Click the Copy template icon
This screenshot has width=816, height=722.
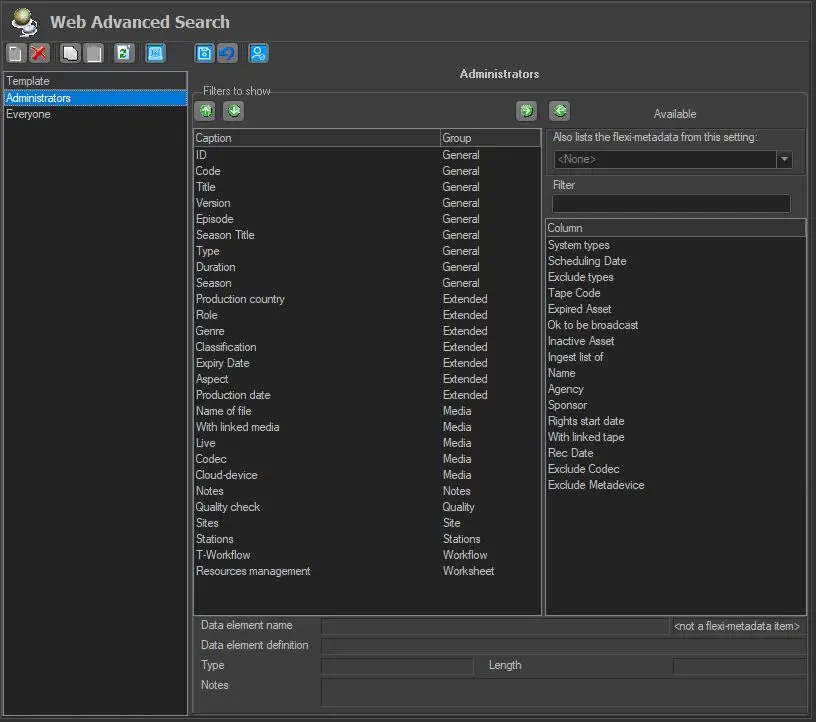pos(70,54)
